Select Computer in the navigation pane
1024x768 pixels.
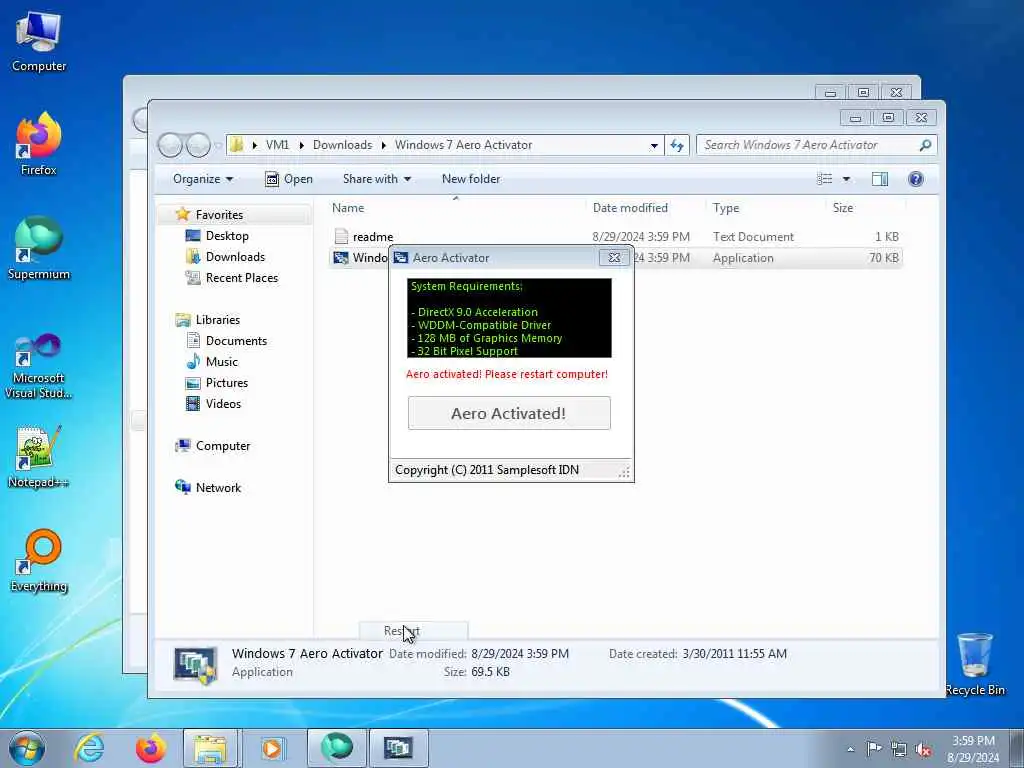[223, 445]
